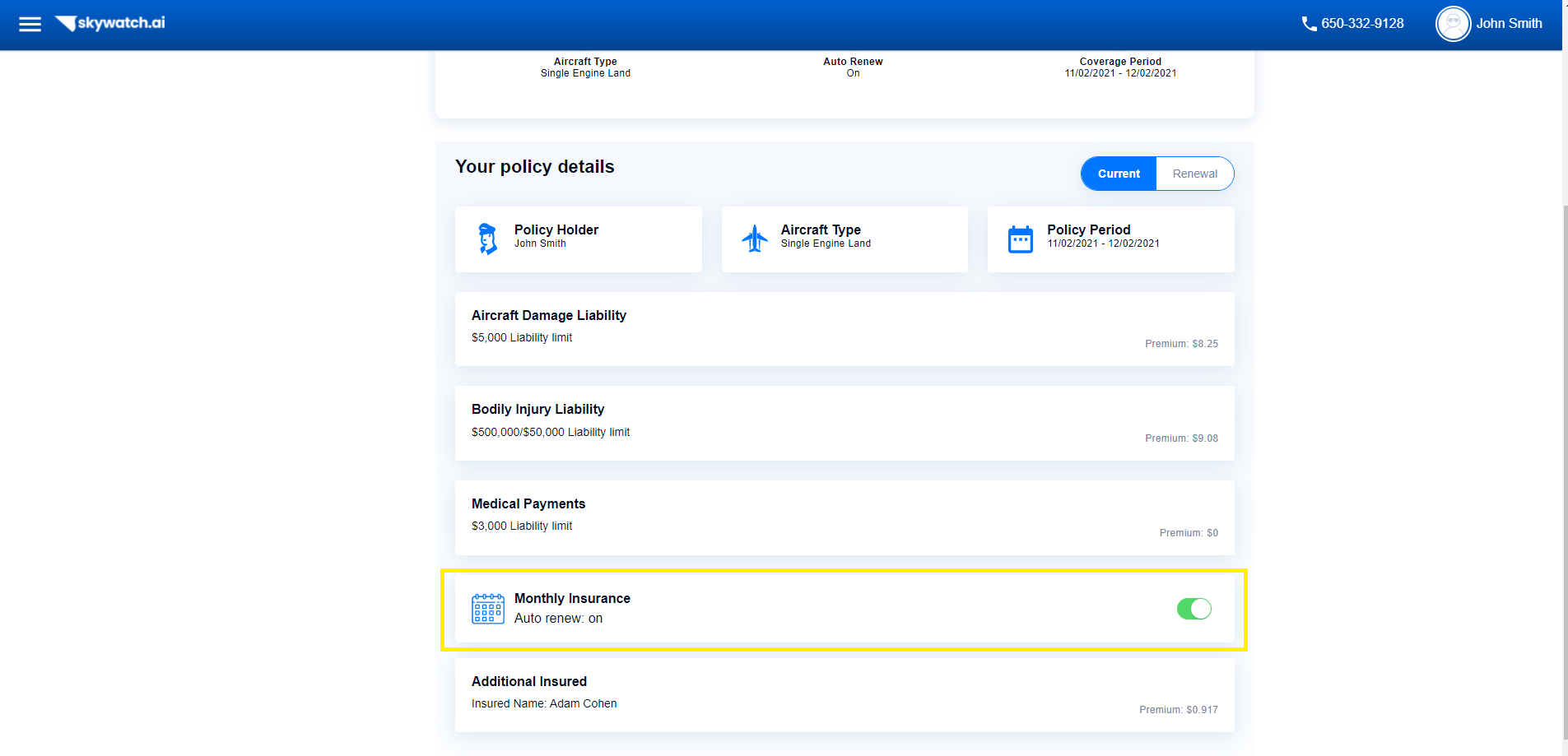
Task: Click the Monthly Insurance heading
Action: 572,598
